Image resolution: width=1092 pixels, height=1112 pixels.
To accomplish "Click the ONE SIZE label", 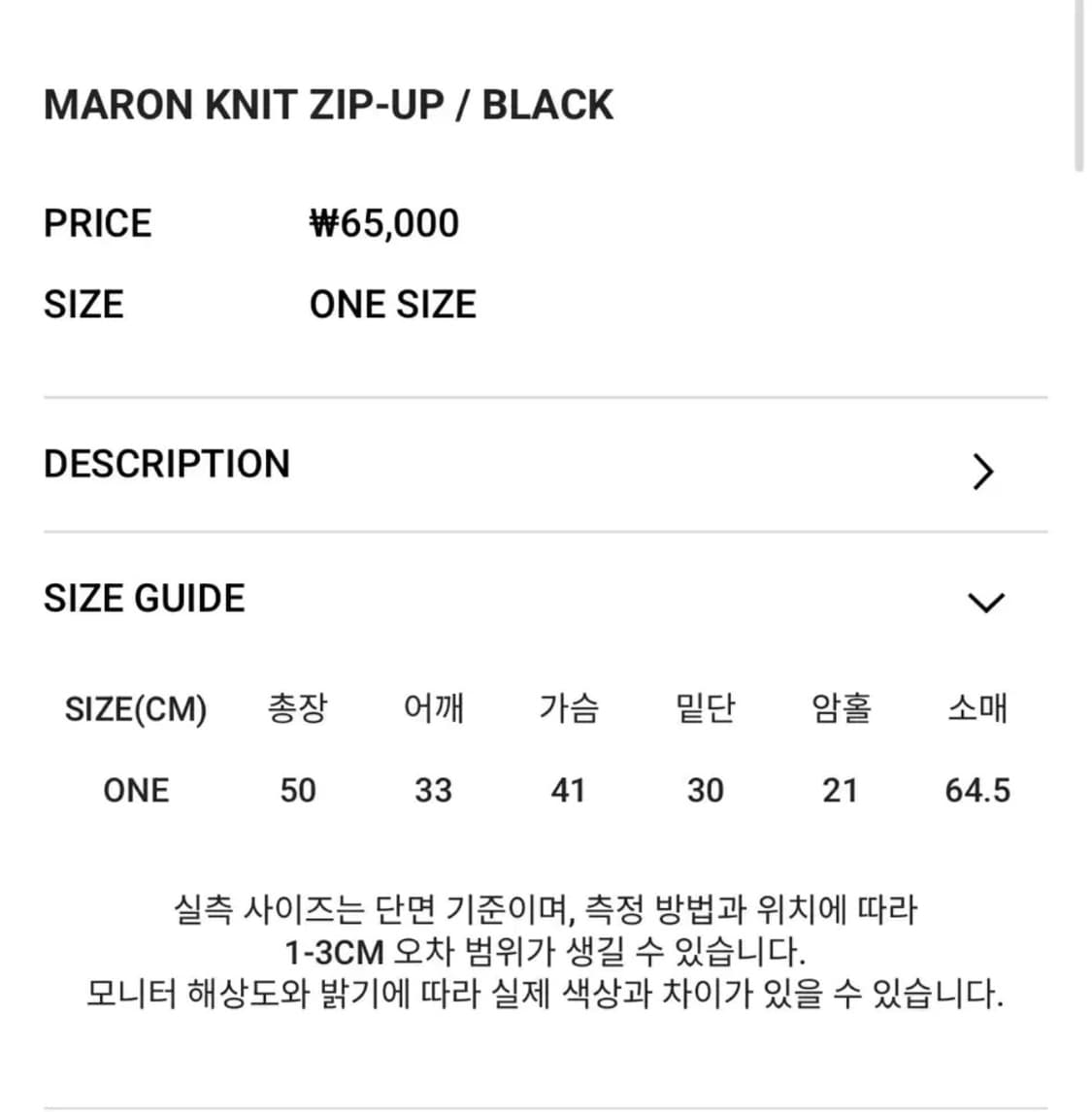I will [x=392, y=304].
